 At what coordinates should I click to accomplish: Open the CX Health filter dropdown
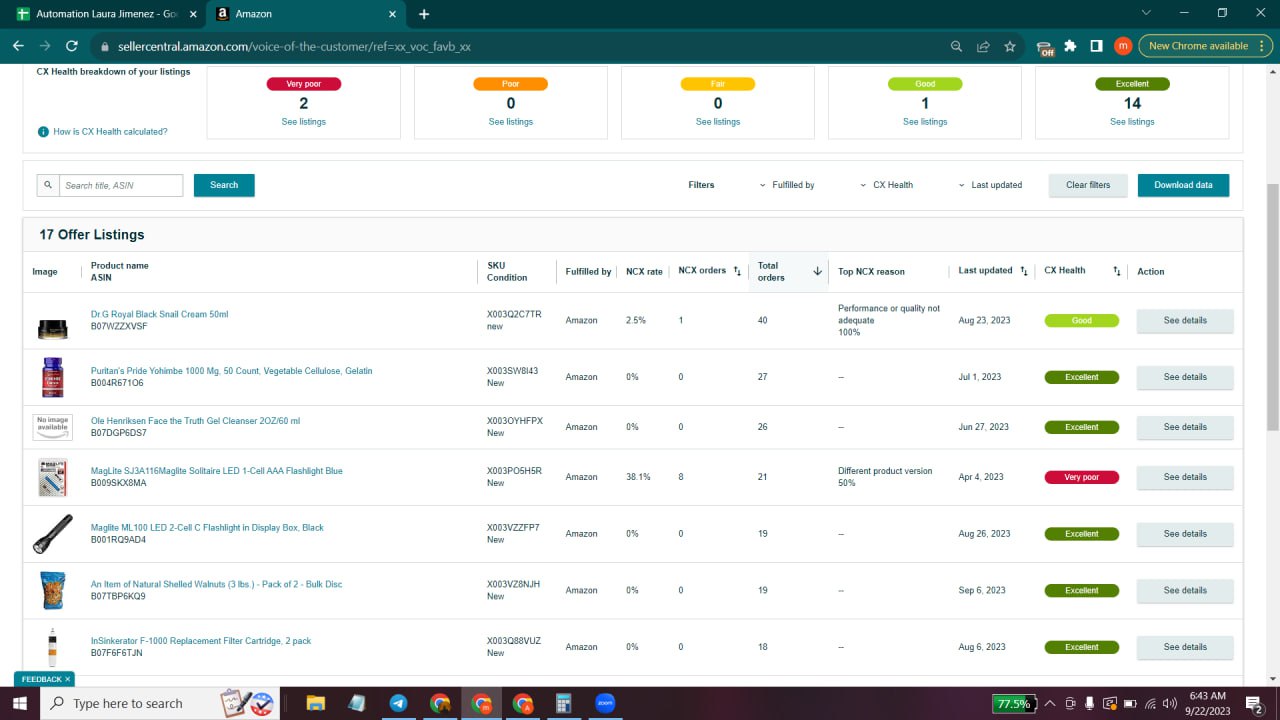point(887,185)
